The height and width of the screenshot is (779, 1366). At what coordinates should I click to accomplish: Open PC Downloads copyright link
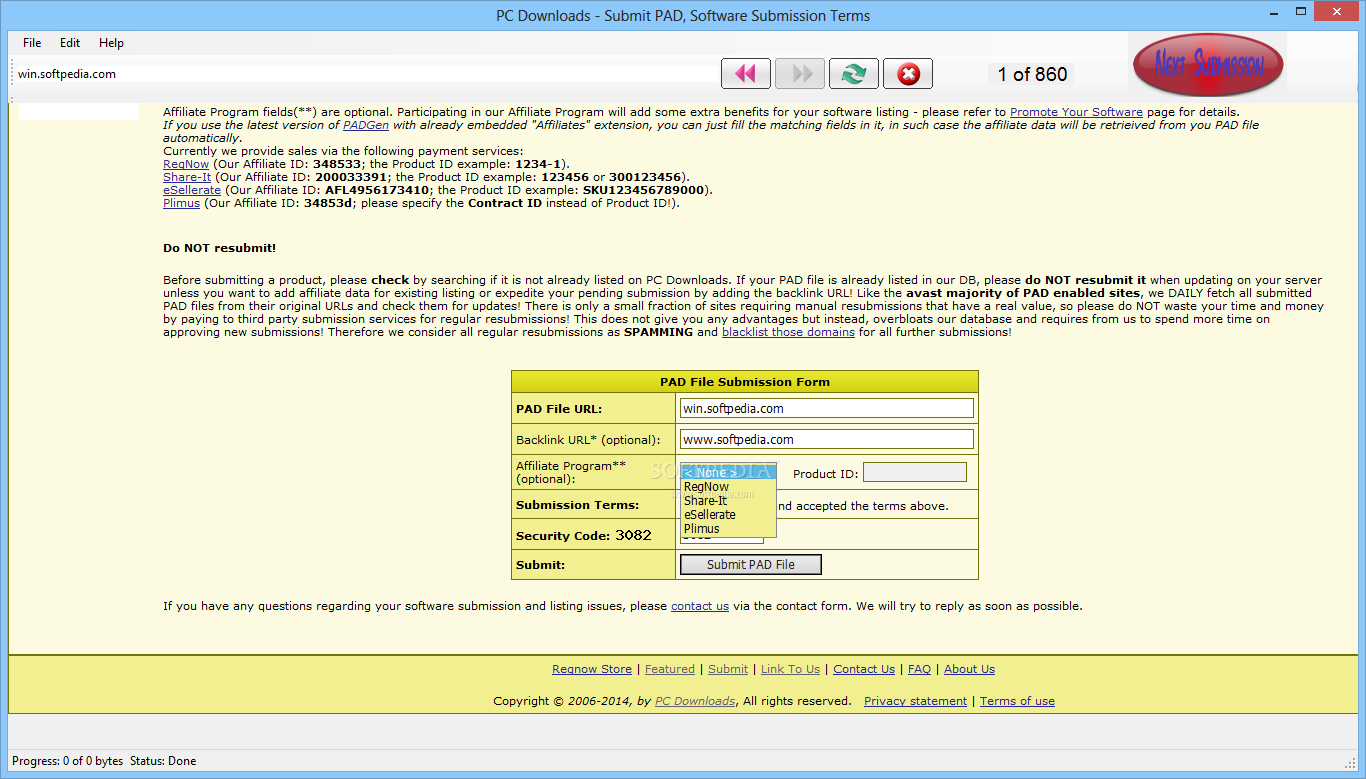(695, 701)
